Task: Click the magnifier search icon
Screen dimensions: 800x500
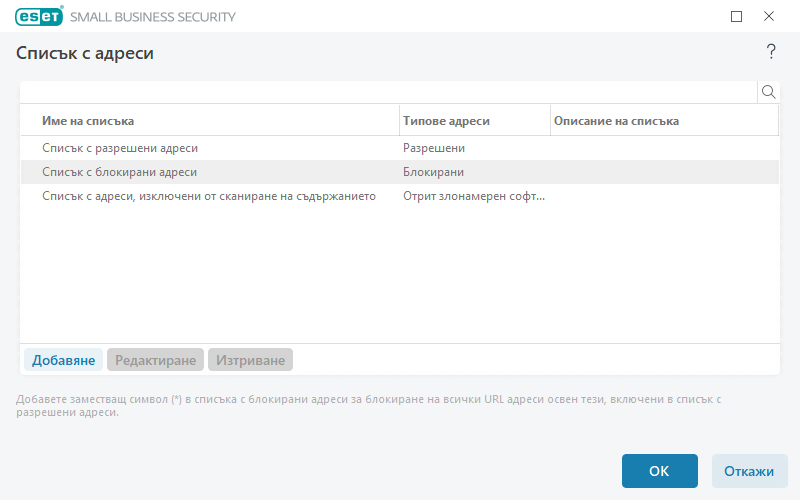Action: tap(769, 92)
